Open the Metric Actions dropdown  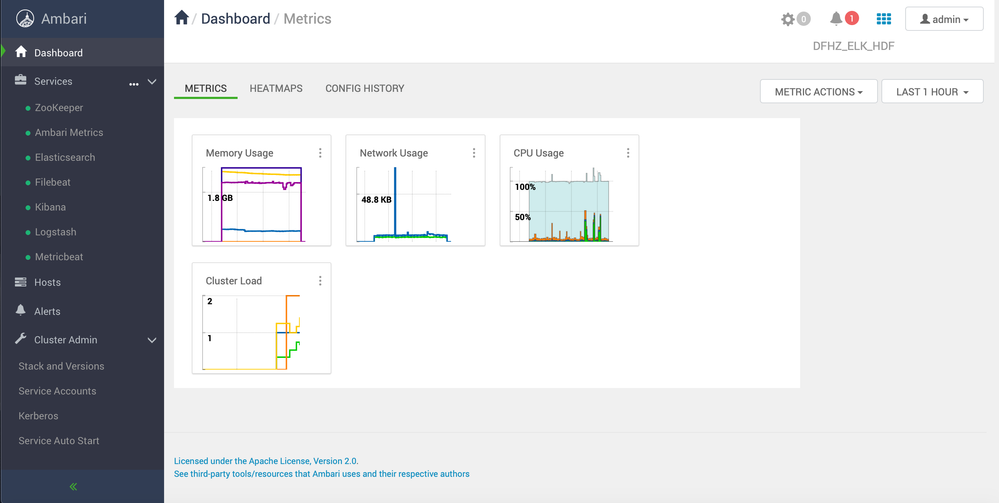tap(818, 92)
